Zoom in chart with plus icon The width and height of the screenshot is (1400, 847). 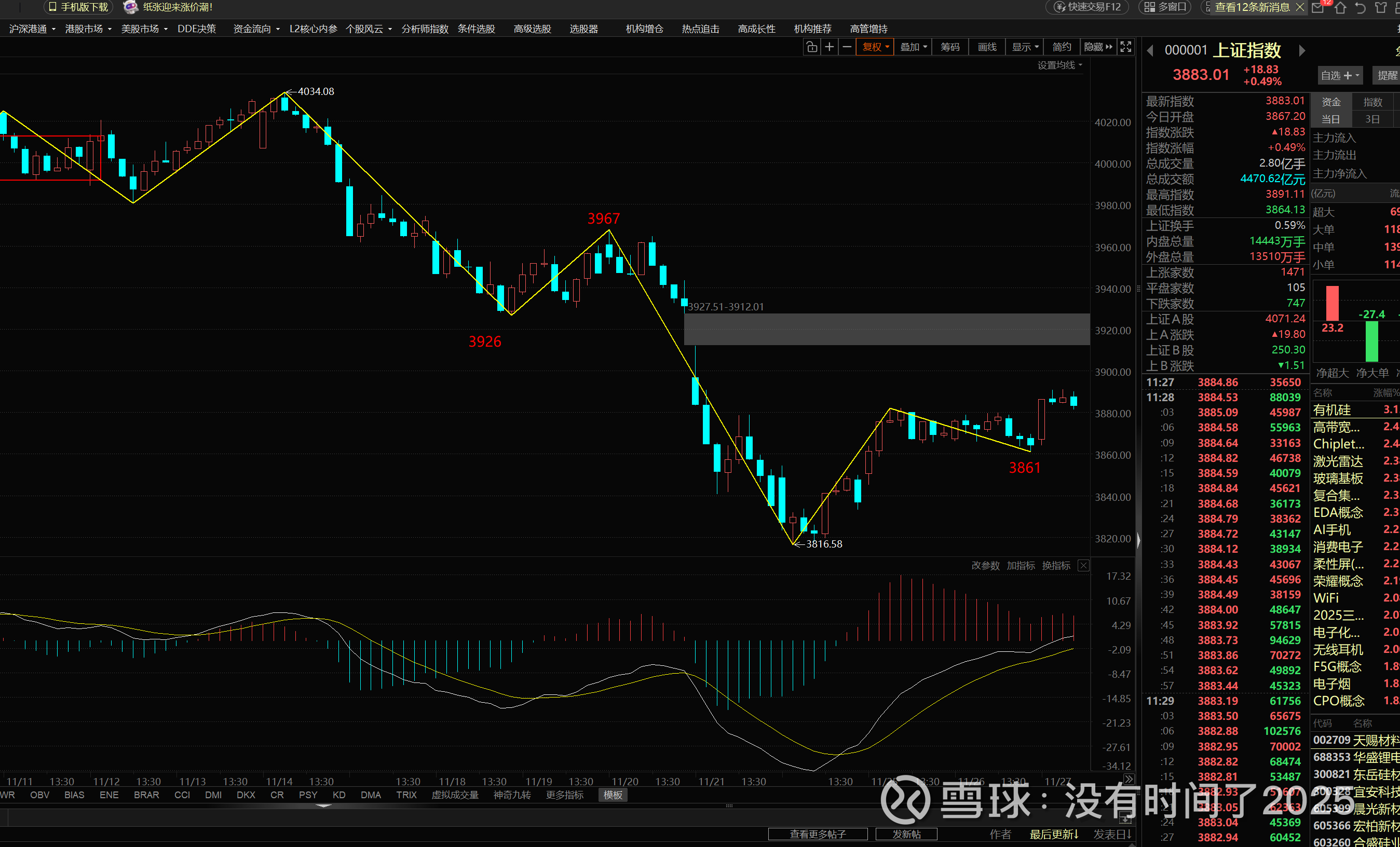829,47
